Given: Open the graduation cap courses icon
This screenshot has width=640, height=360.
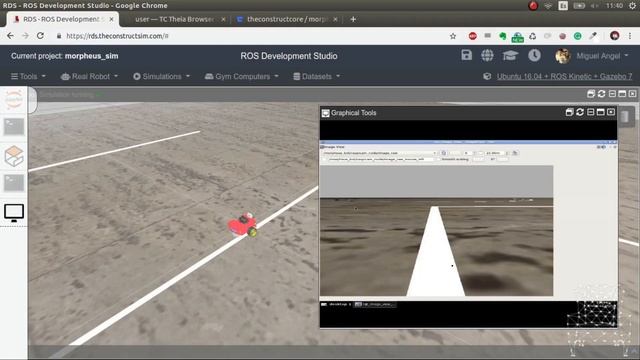Looking at the screenshot, I should click(x=510, y=55).
